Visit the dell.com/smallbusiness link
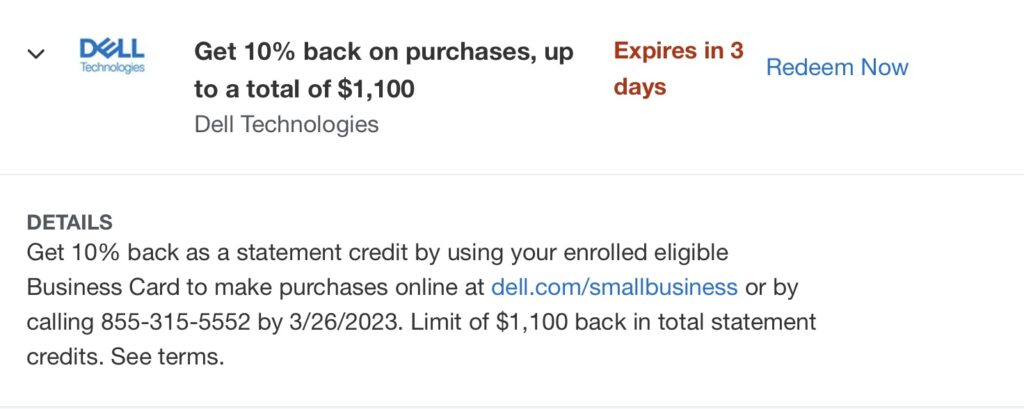The image size is (1024, 409). [614, 287]
